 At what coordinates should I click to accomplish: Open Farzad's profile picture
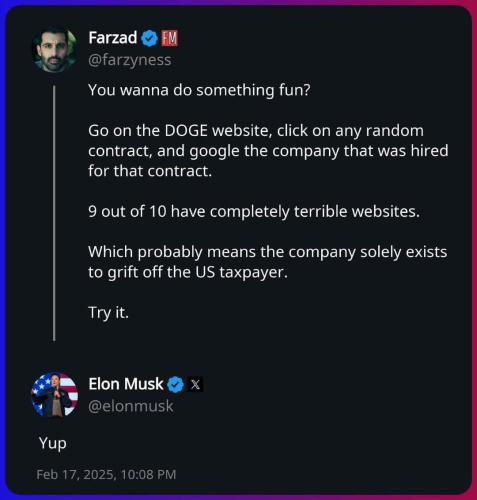[54, 49]
